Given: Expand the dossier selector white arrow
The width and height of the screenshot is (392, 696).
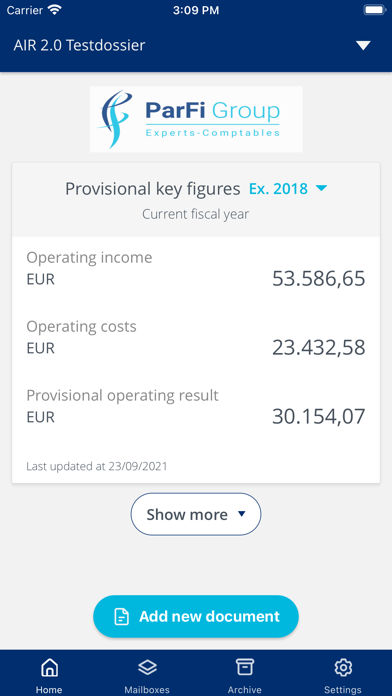Looking at the screenshot, I should click(x=364, y=45).
